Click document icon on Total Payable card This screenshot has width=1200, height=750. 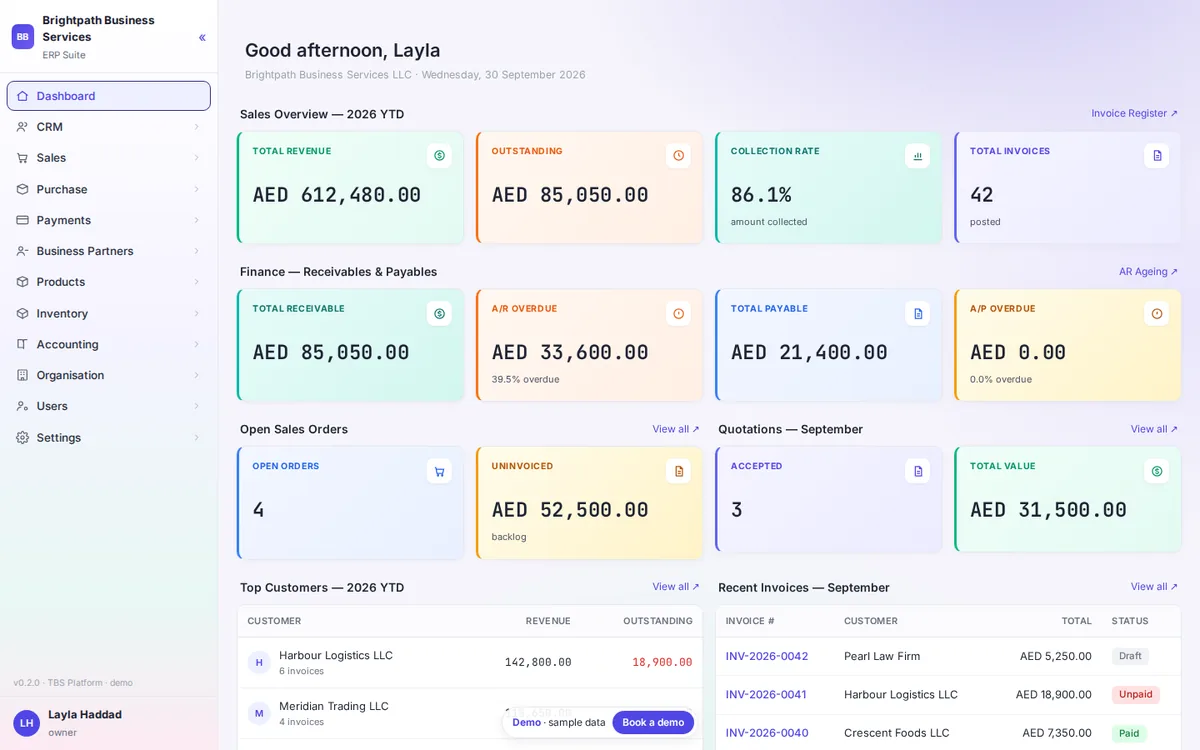tap(917, 314)
